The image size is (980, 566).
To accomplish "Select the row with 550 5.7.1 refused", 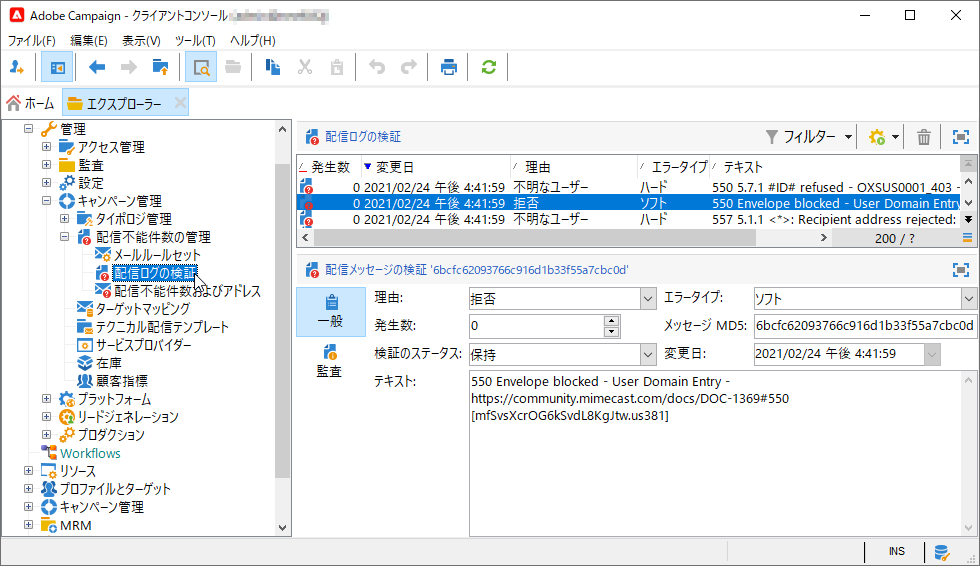I will pos(628,187).
